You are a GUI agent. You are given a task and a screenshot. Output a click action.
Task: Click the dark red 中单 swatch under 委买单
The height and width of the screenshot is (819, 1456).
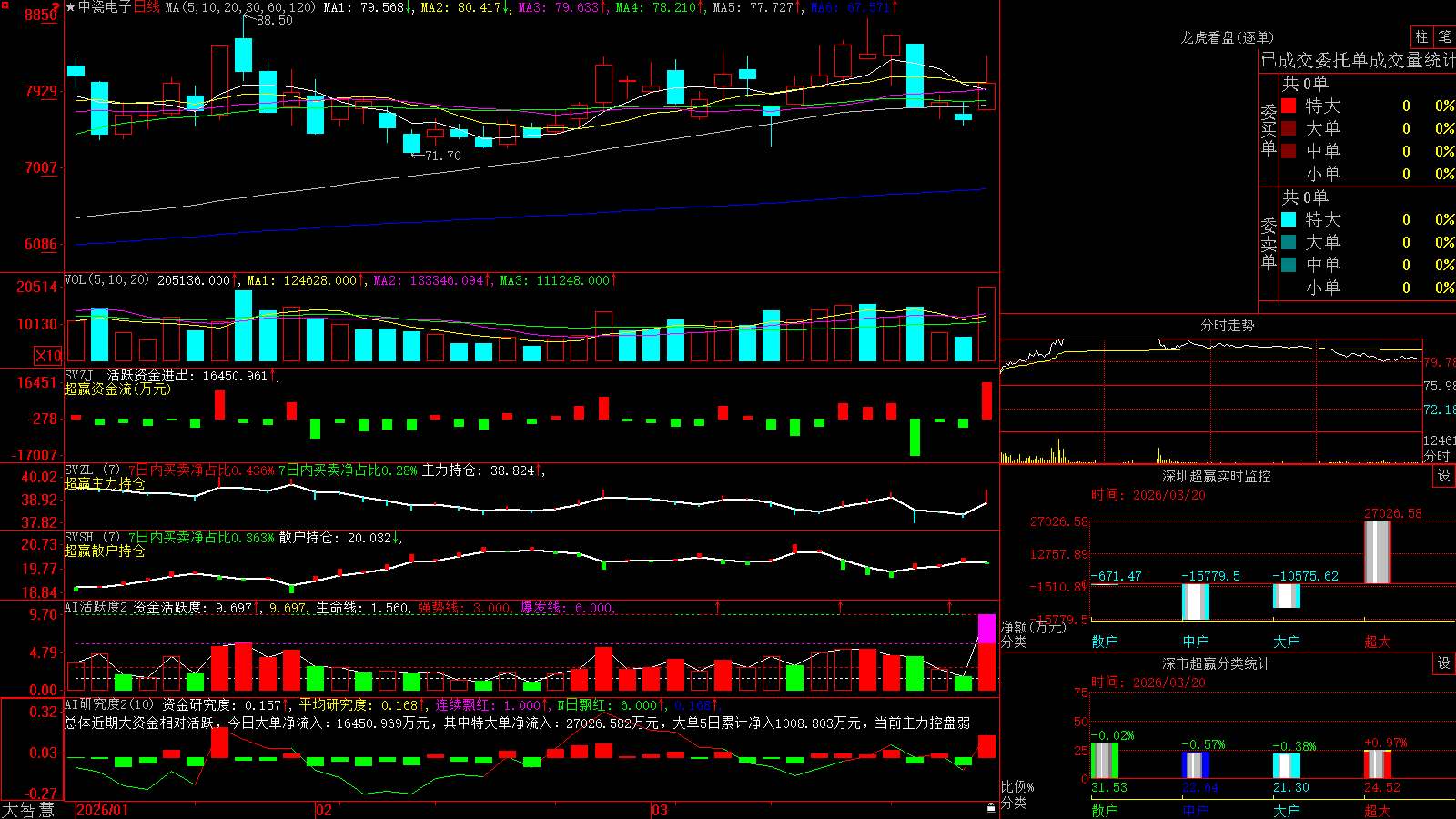pyautogui.click(x=1289, y=151)
